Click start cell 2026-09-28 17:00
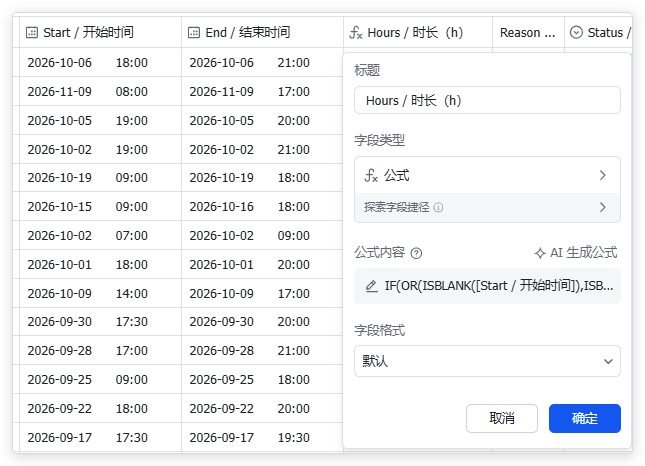 100,350
